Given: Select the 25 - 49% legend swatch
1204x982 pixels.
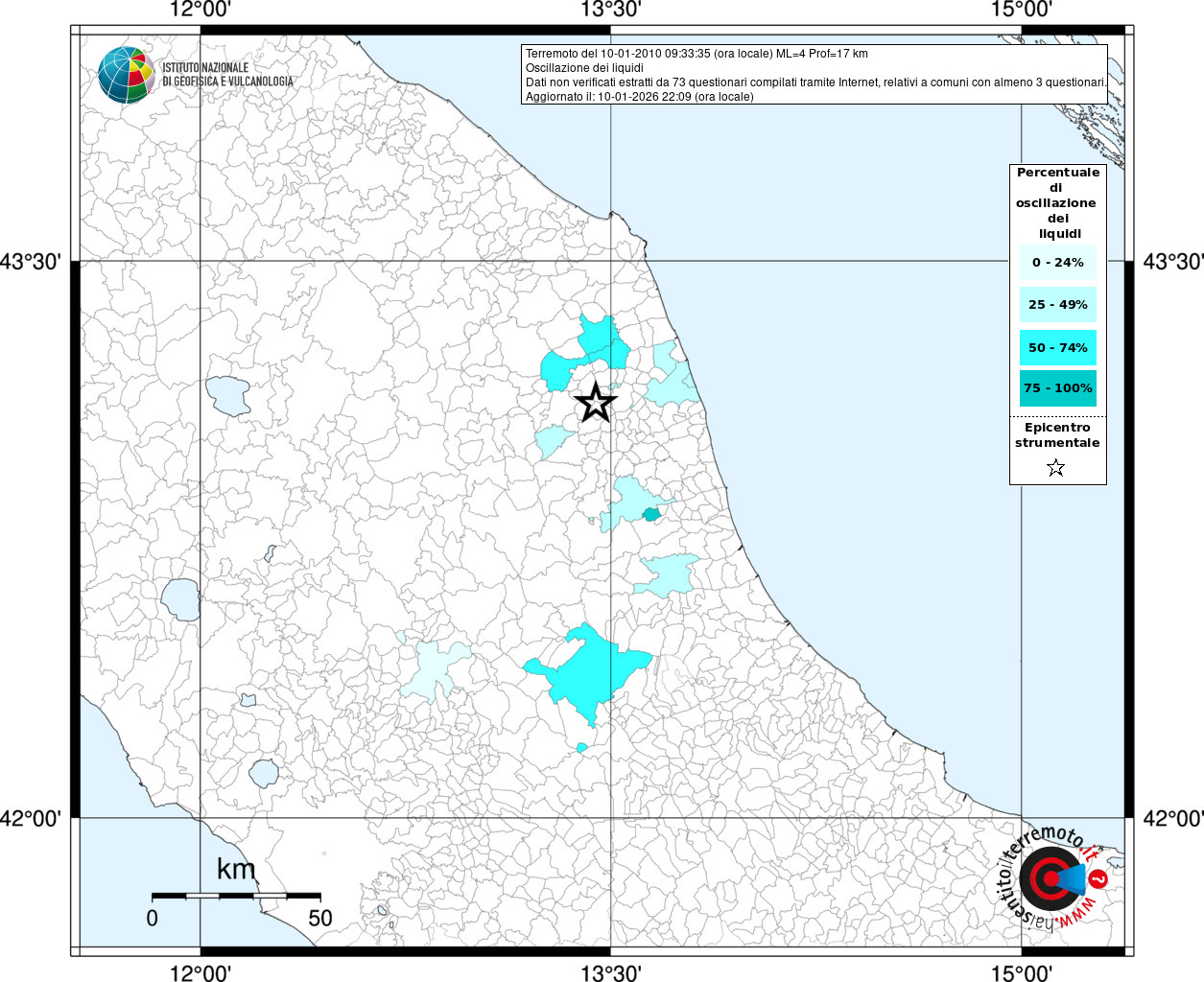Looking at the screenshot, I should pos(1057,305).
